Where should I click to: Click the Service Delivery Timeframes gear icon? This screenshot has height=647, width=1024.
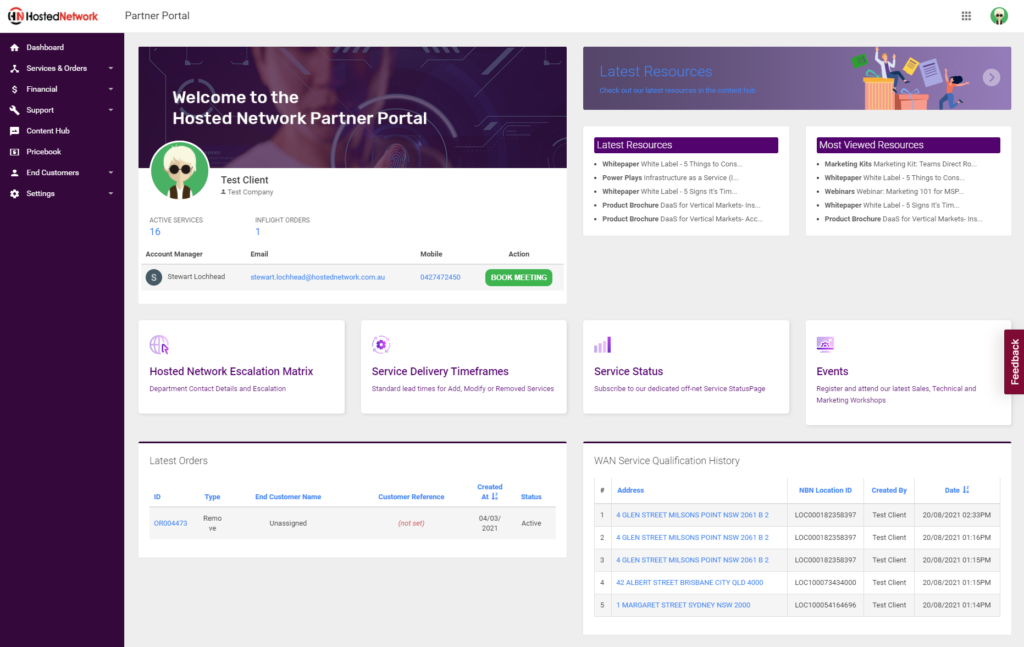tap(381, 344)
